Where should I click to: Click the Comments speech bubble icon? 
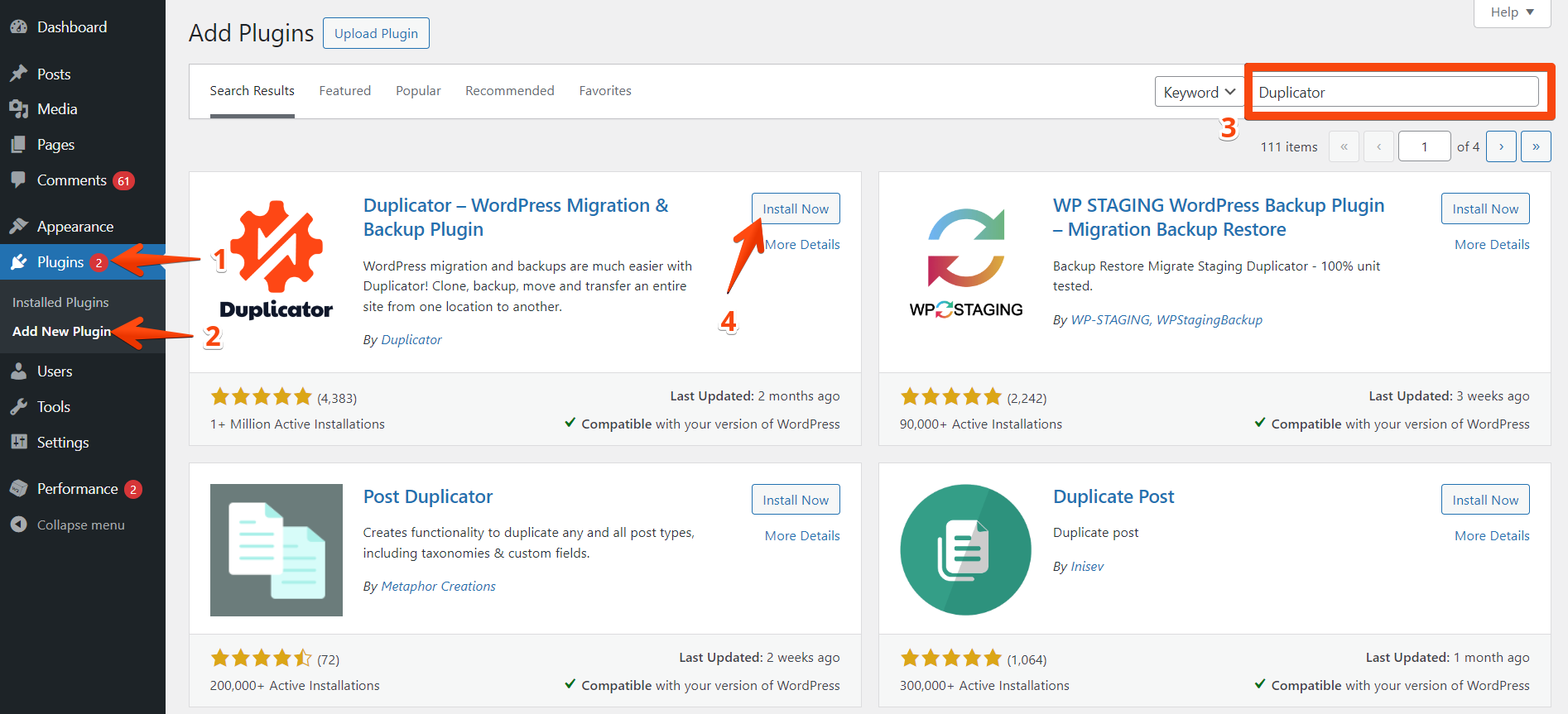tap(19, 180)
